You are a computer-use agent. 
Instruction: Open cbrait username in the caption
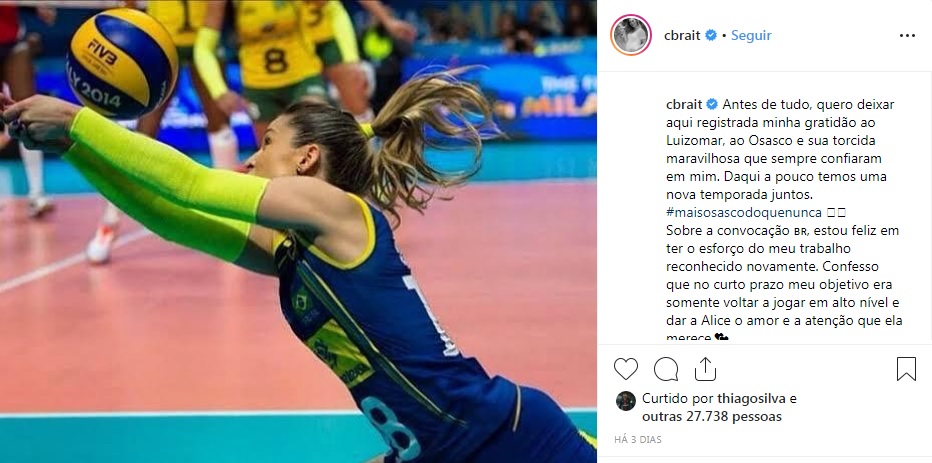click(x=685, y=105)
